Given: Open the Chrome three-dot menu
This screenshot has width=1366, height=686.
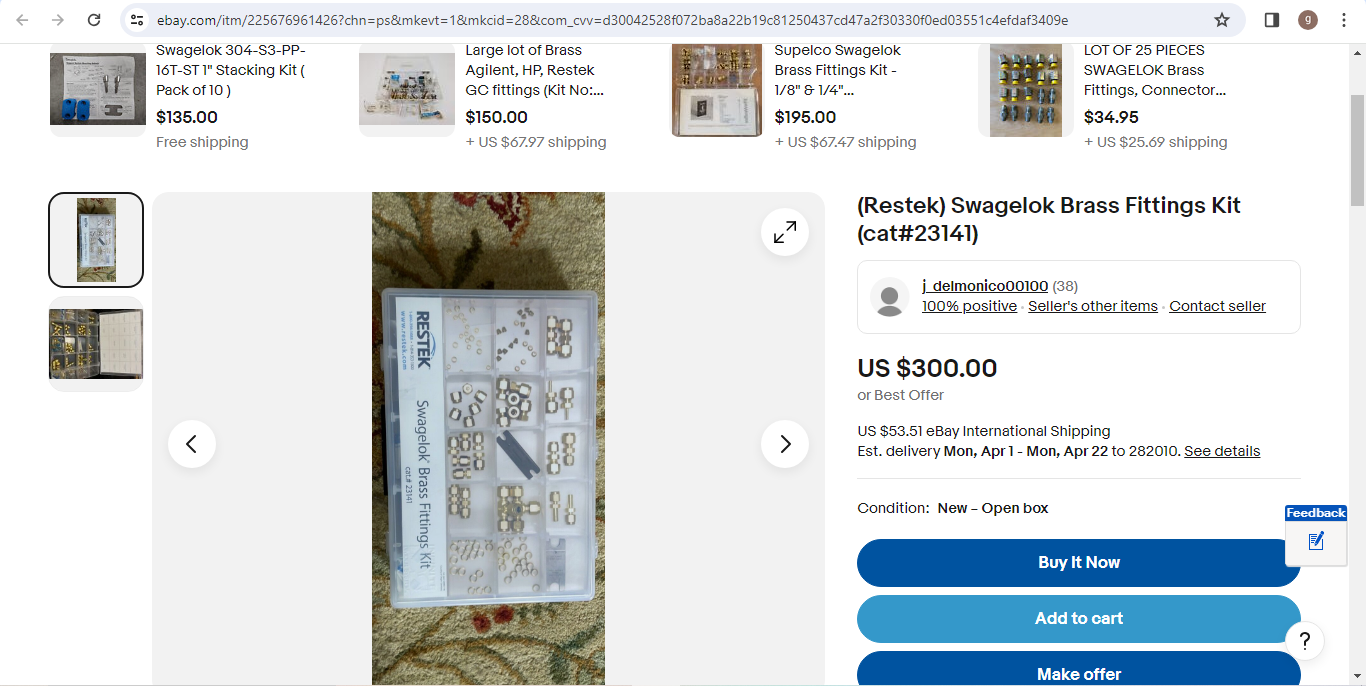Looking at the screenshot, I should [1344, 20].
